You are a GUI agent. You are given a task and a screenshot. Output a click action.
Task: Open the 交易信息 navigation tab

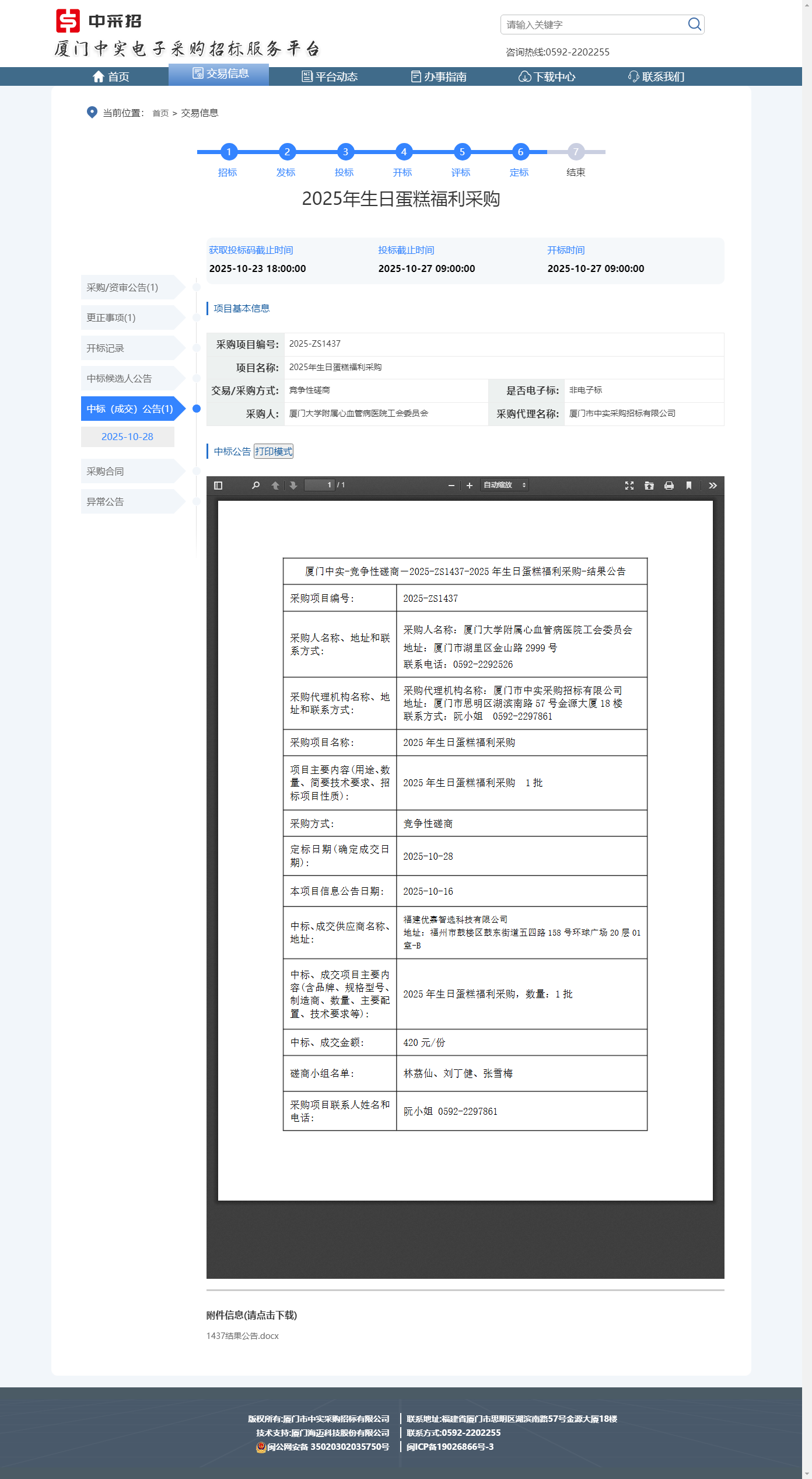(219, 74)
